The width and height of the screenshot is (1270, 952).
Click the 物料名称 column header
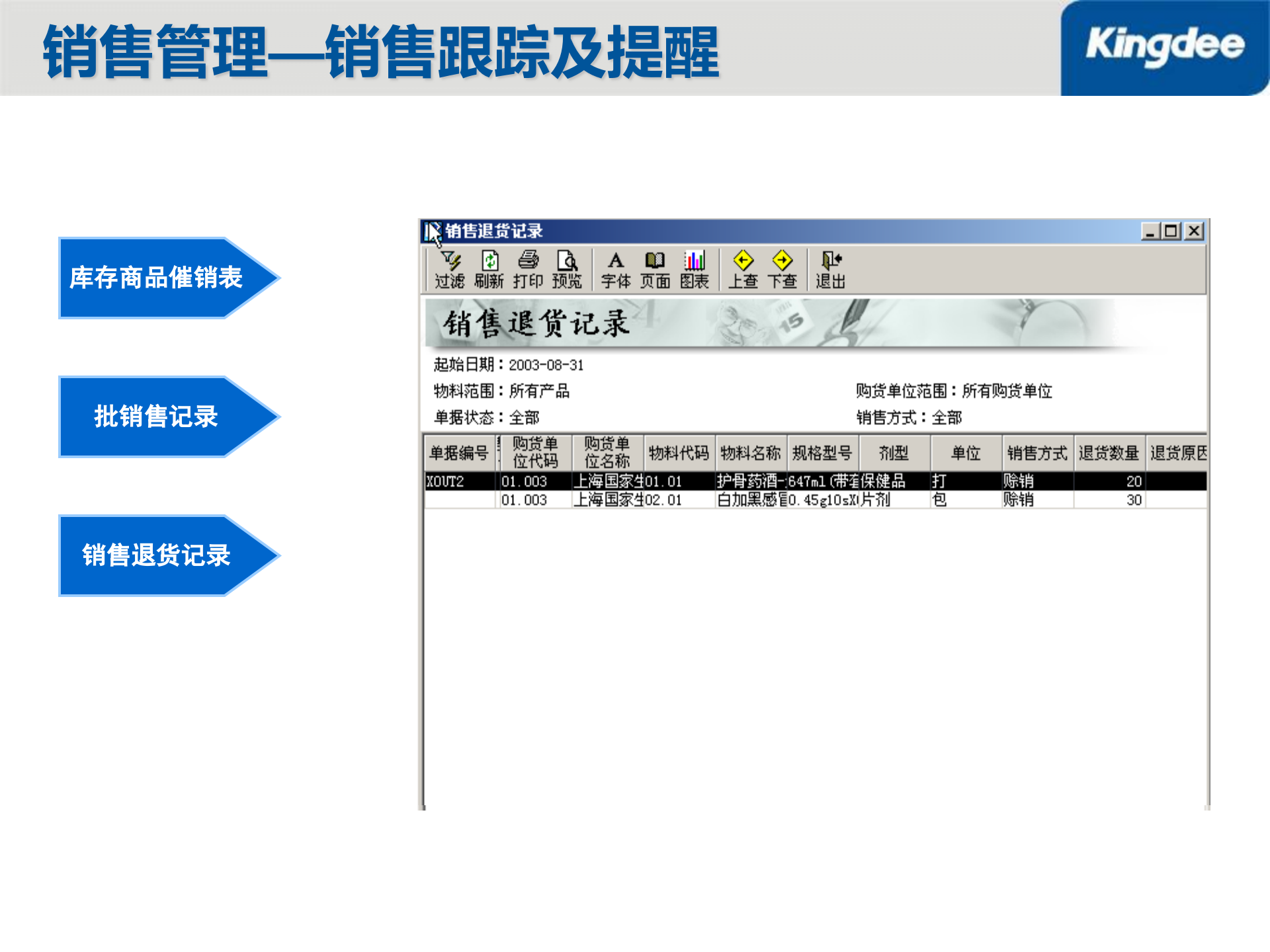coord(751,452)
